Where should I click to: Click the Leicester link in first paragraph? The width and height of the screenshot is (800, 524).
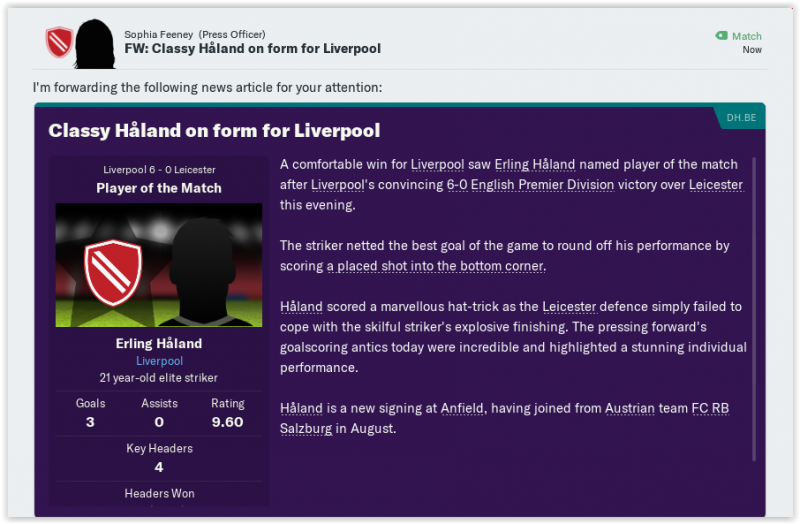pyautogui.click(x=715, y=185)
